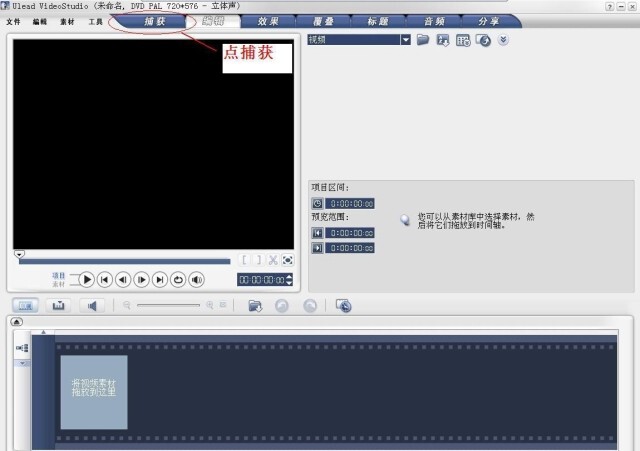The width and height of the screenshot is (640, 451).
Task: Open the 分享 (Share) step tab
Action: (489, 21)
